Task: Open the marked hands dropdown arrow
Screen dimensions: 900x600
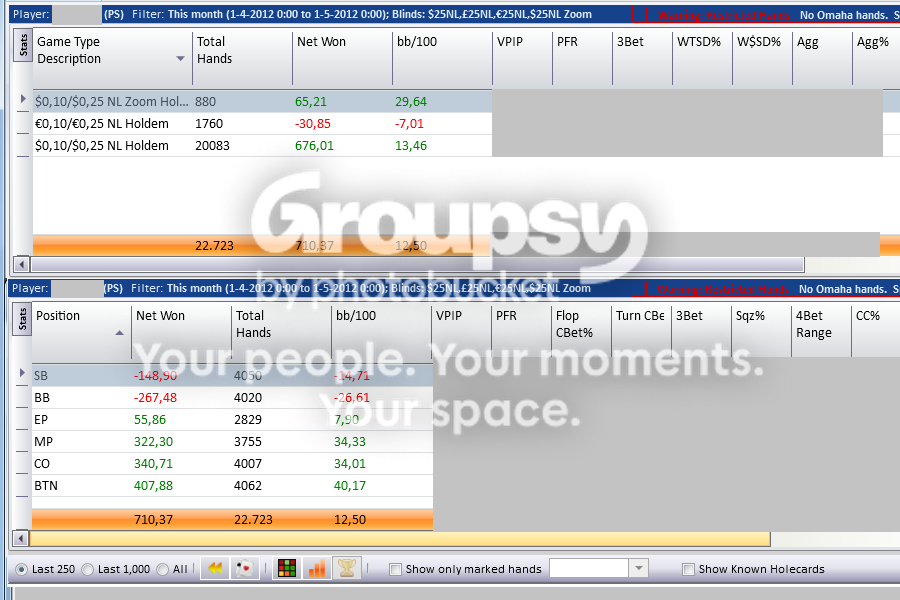Action: [638, 568]
